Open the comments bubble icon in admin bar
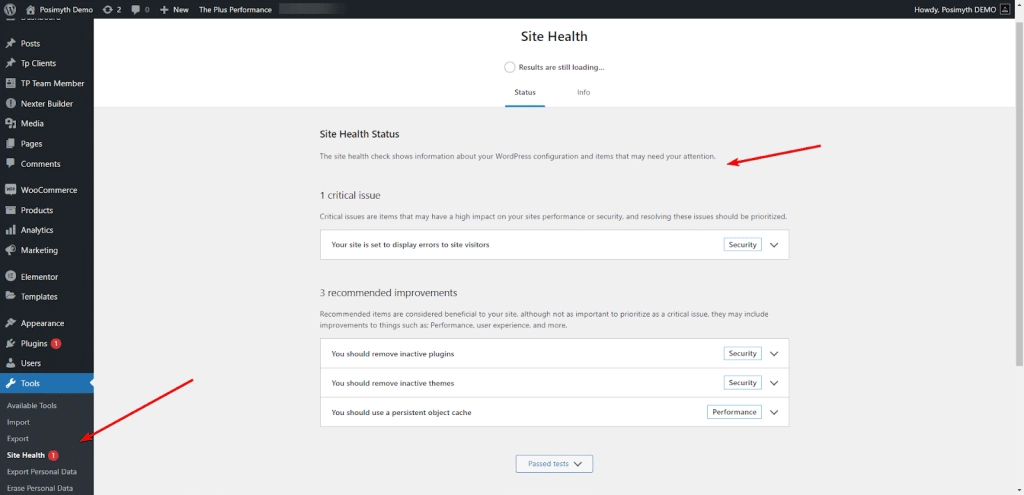Image resolution: width=1024 pixels, height=495 pixels. [x=136, y=10]
